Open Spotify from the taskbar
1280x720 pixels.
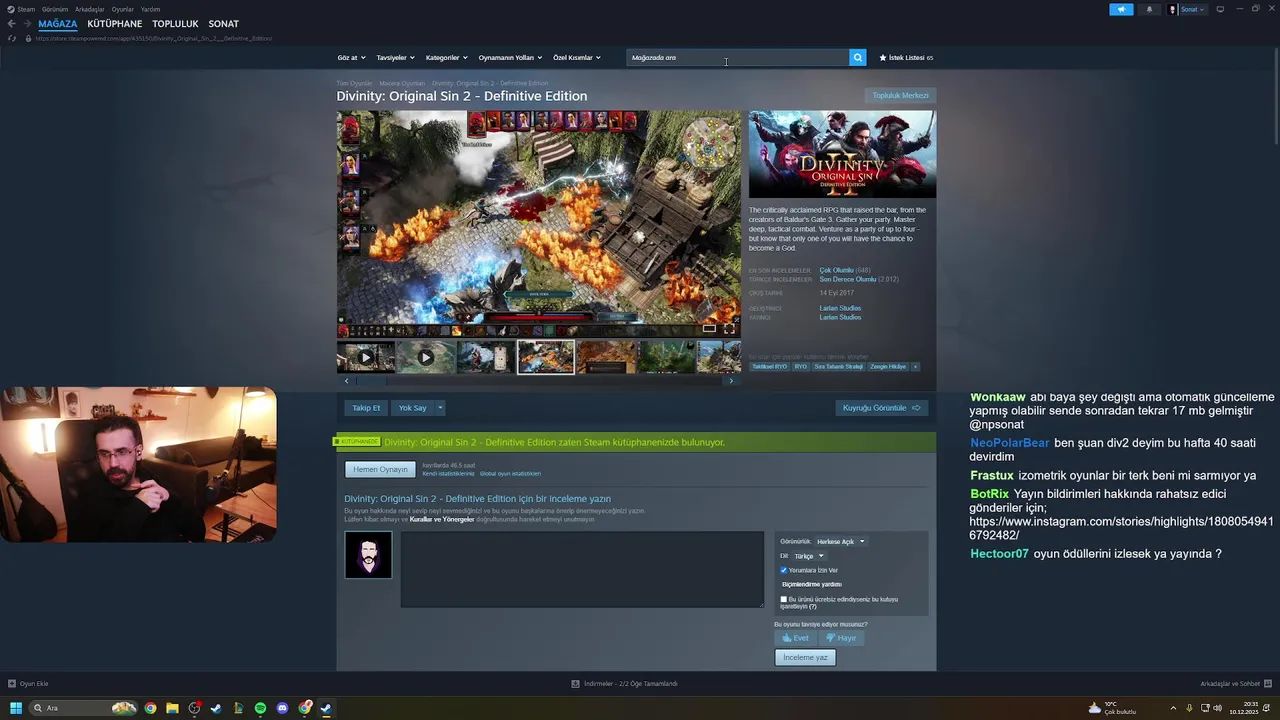click(260, 708)
